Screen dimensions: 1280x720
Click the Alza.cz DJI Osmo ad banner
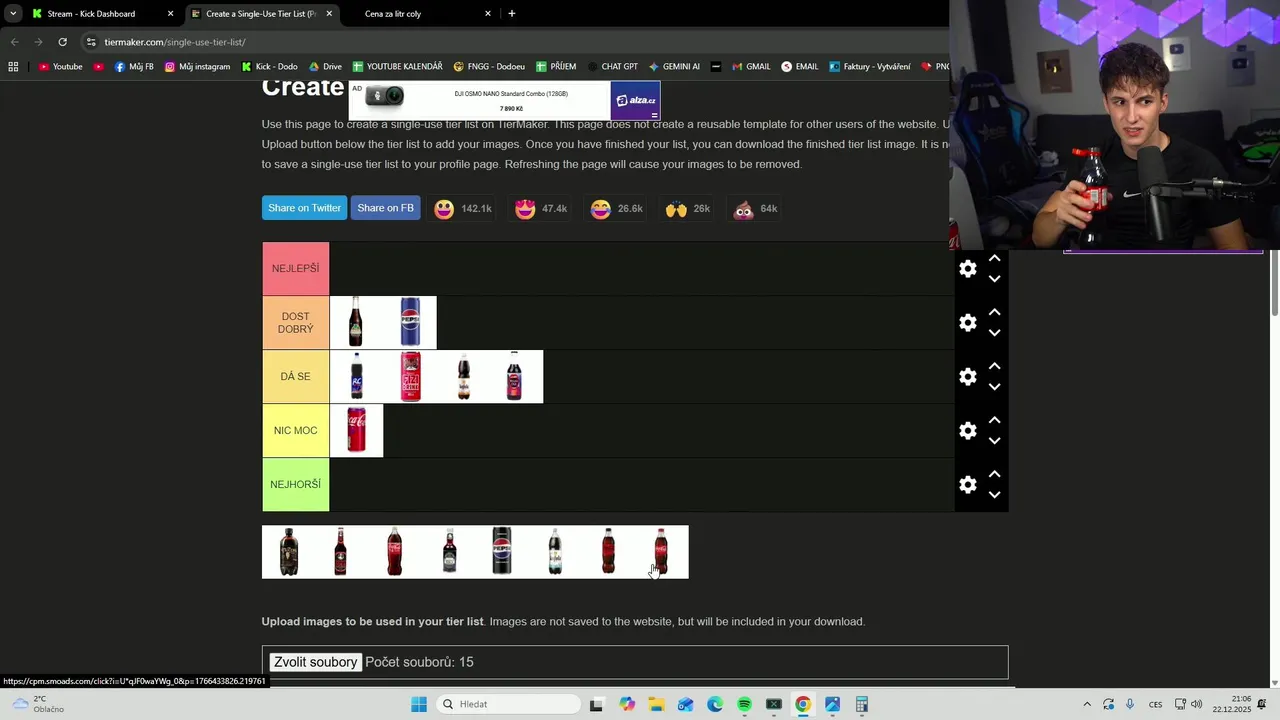pos(505,100)
